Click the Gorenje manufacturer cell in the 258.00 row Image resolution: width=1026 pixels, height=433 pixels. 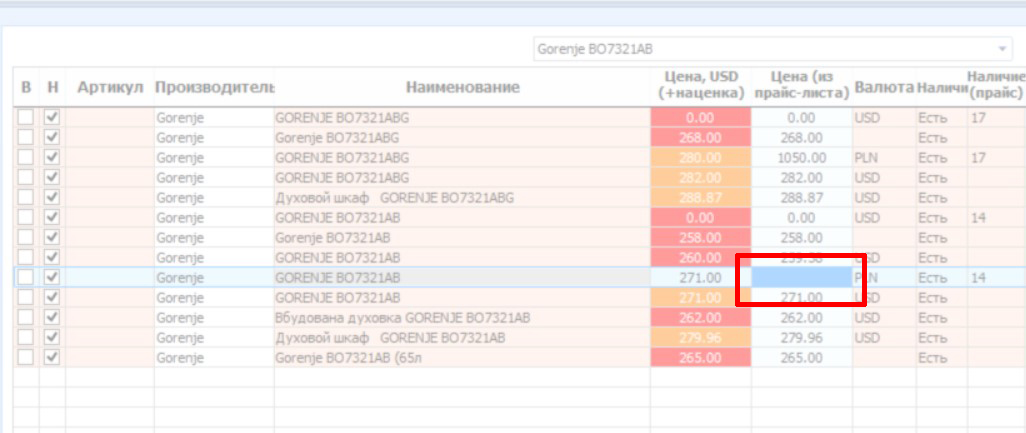pos(214,237)
